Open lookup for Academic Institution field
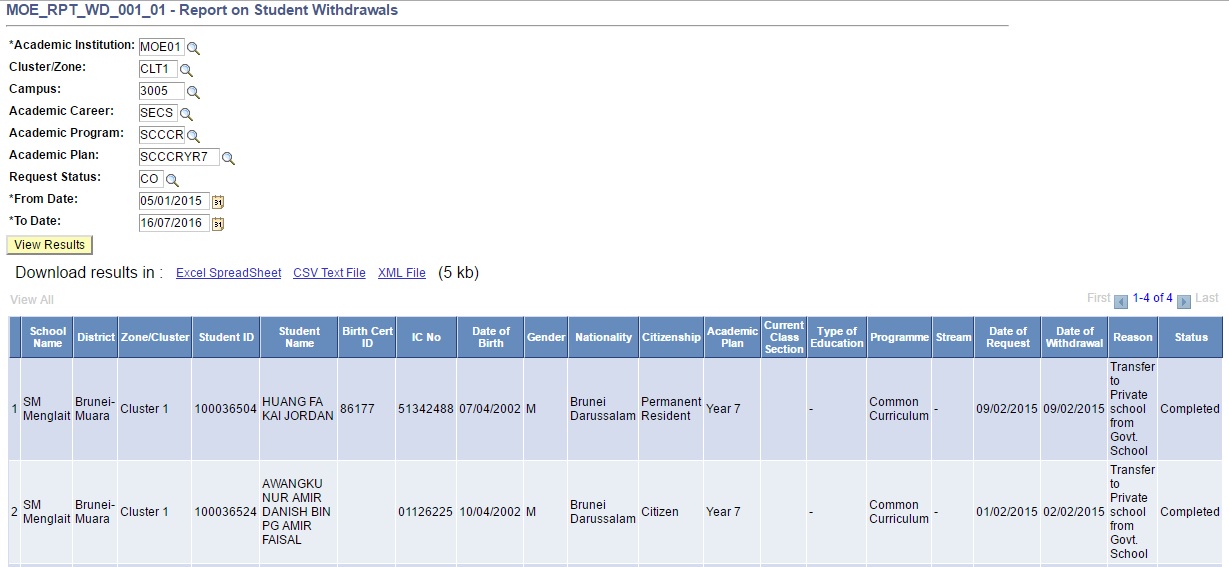 (x=194, y=48)
